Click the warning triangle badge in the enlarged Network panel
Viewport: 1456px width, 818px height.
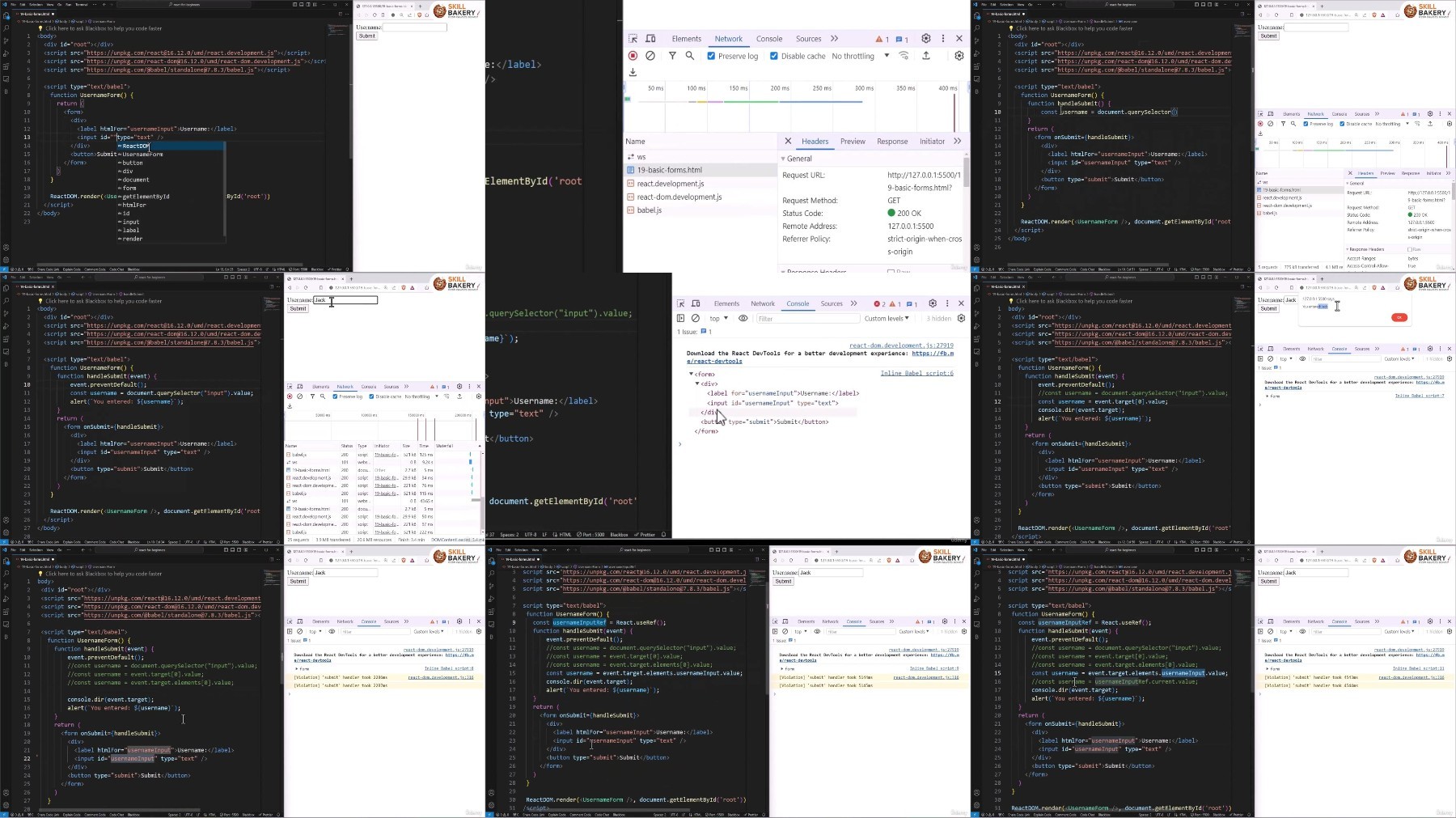882,39
